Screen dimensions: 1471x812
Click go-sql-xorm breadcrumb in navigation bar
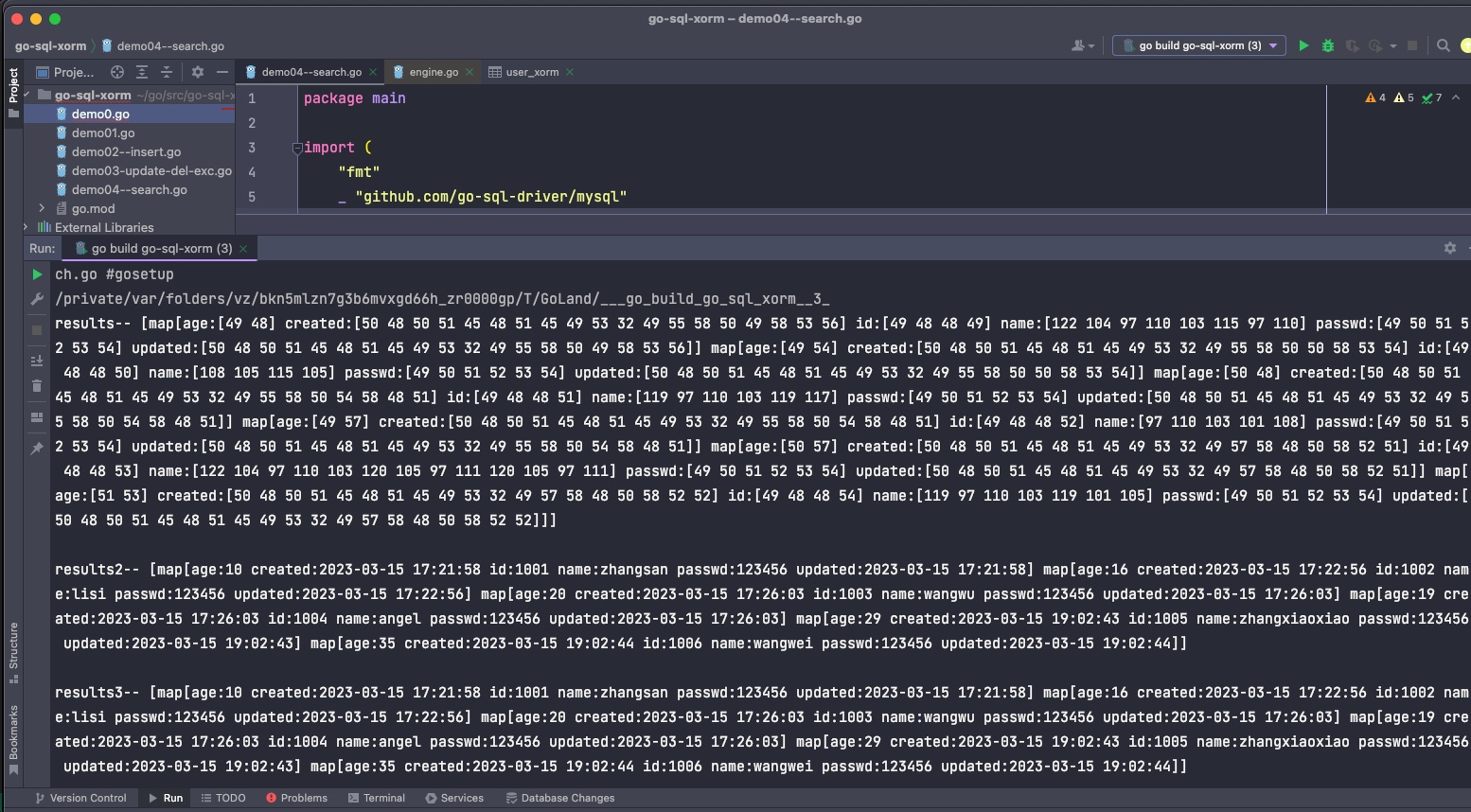tap(50, 45)
